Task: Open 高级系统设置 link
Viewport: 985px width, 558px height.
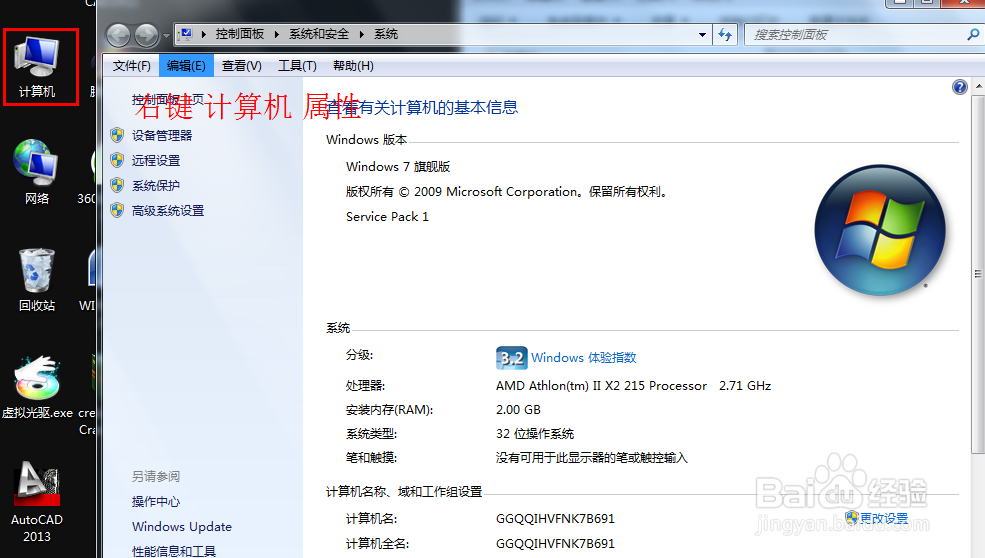Action: click(168, 211)
